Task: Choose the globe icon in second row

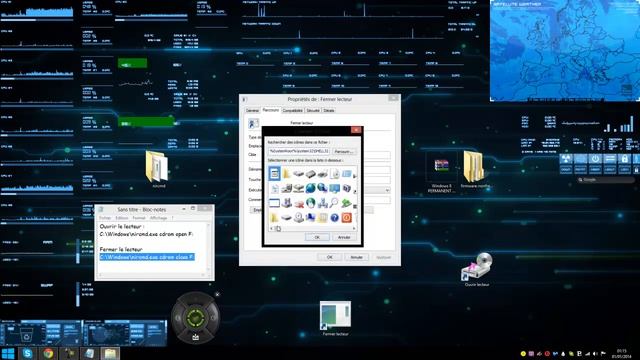Action: click(x=311, y=188)
